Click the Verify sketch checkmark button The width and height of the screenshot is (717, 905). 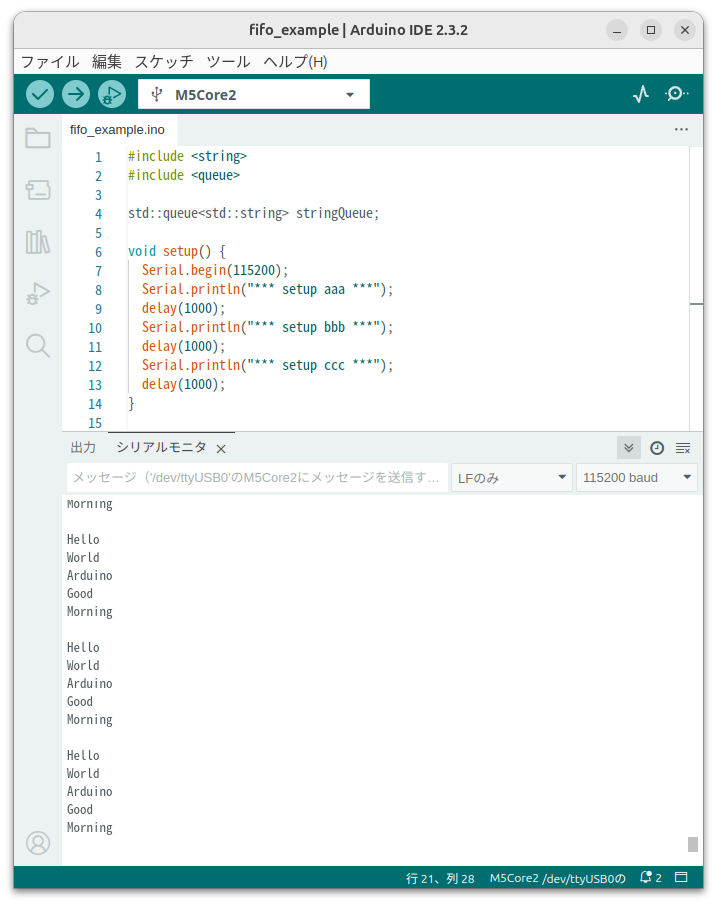click(40, 94)
